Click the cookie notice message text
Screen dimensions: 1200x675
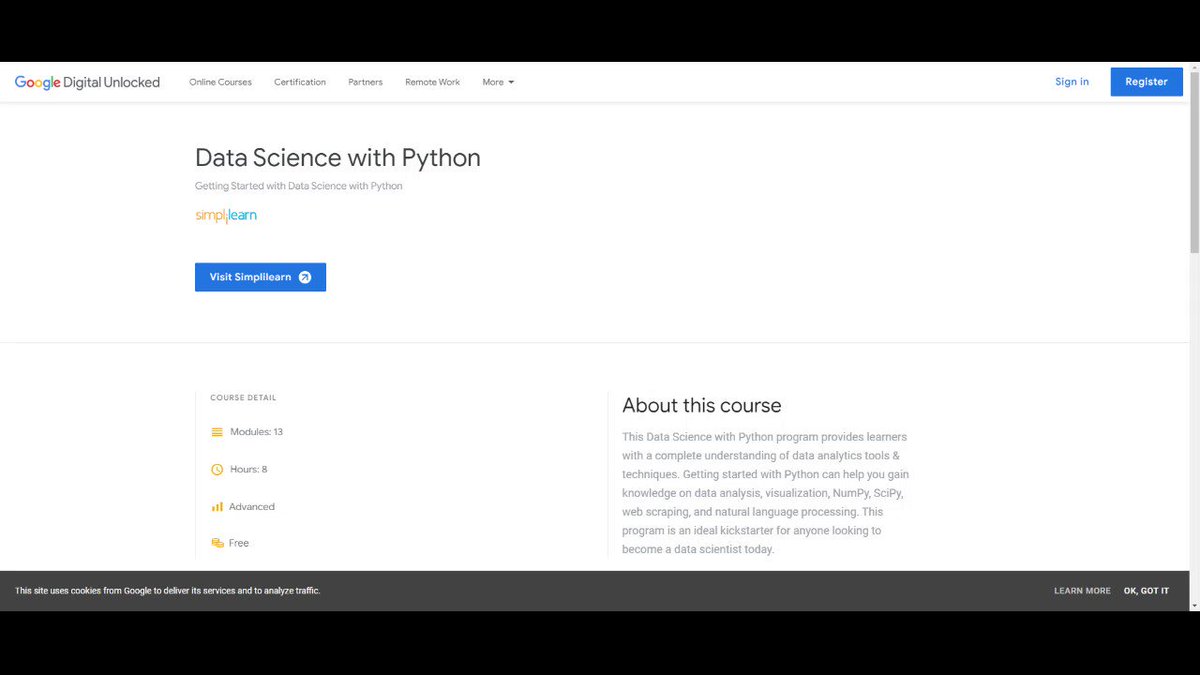tap(167, 591)
